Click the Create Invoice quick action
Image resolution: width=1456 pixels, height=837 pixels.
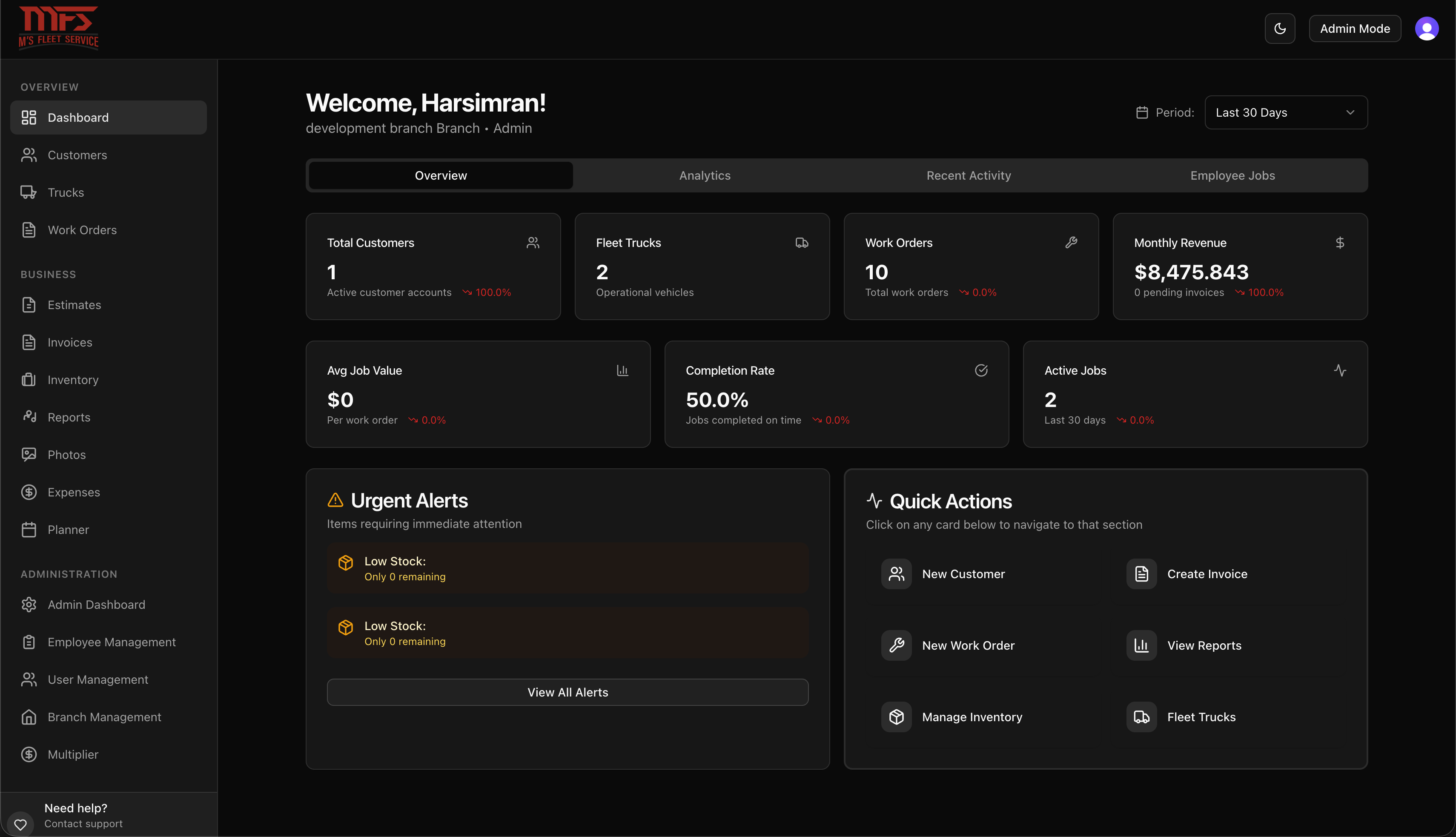click(x=1228, y=574)
